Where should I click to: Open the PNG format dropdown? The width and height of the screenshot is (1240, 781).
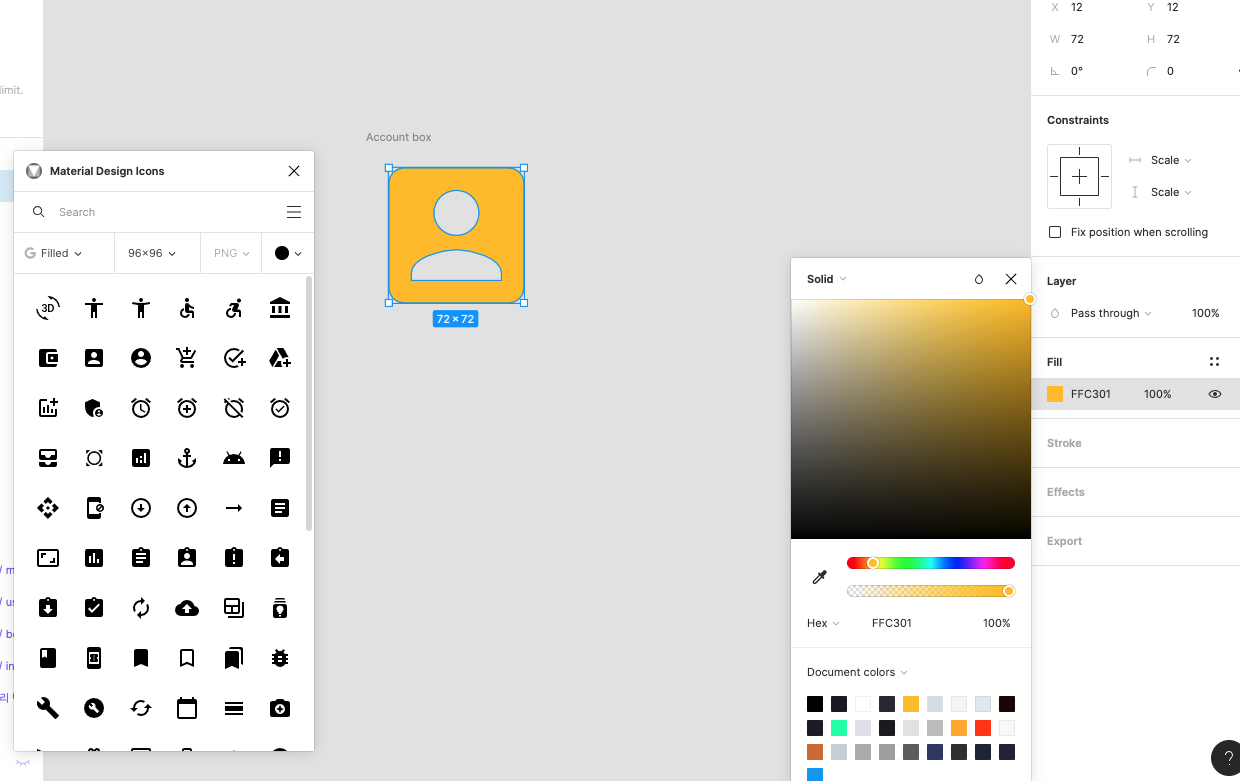tap(231, 253)
